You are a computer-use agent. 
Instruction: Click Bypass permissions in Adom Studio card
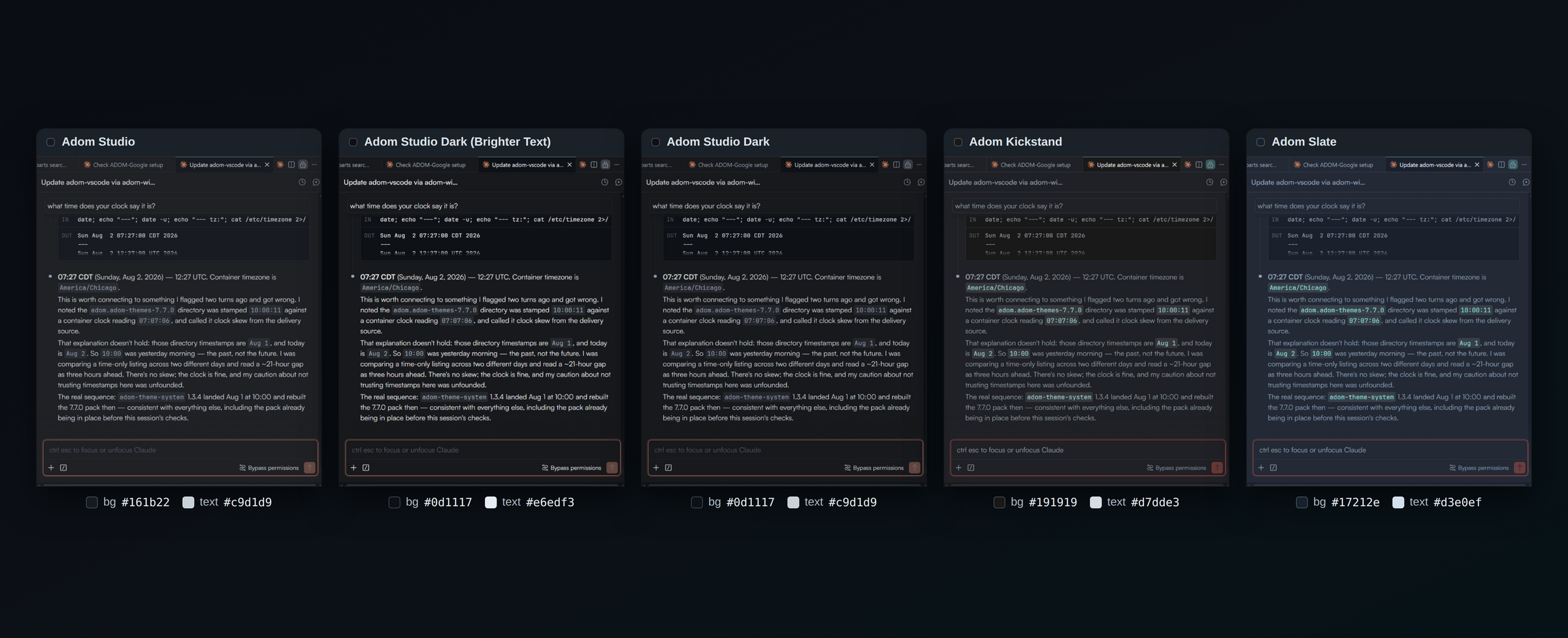269,468
